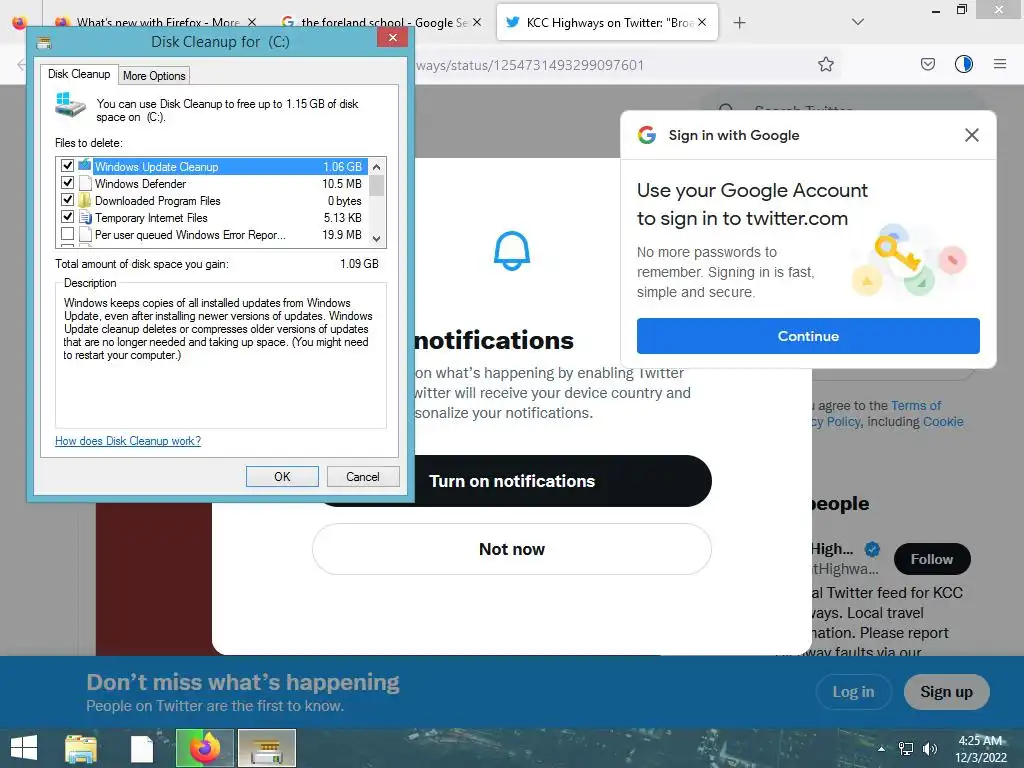Click OK in Disk Cleanup dialog
The height and width of the screenshot is (768, 1024).
point(282,477)
